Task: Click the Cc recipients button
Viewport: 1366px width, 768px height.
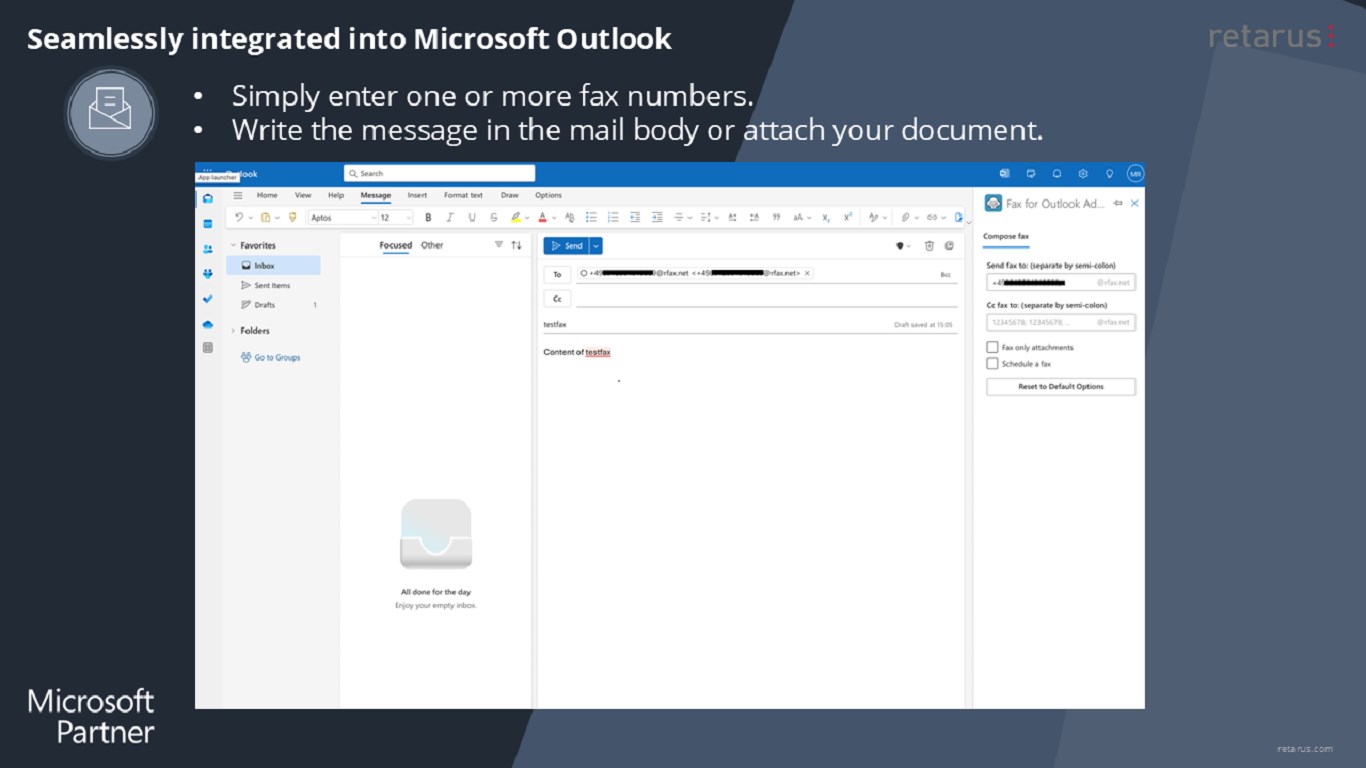Action: [557, 299]
